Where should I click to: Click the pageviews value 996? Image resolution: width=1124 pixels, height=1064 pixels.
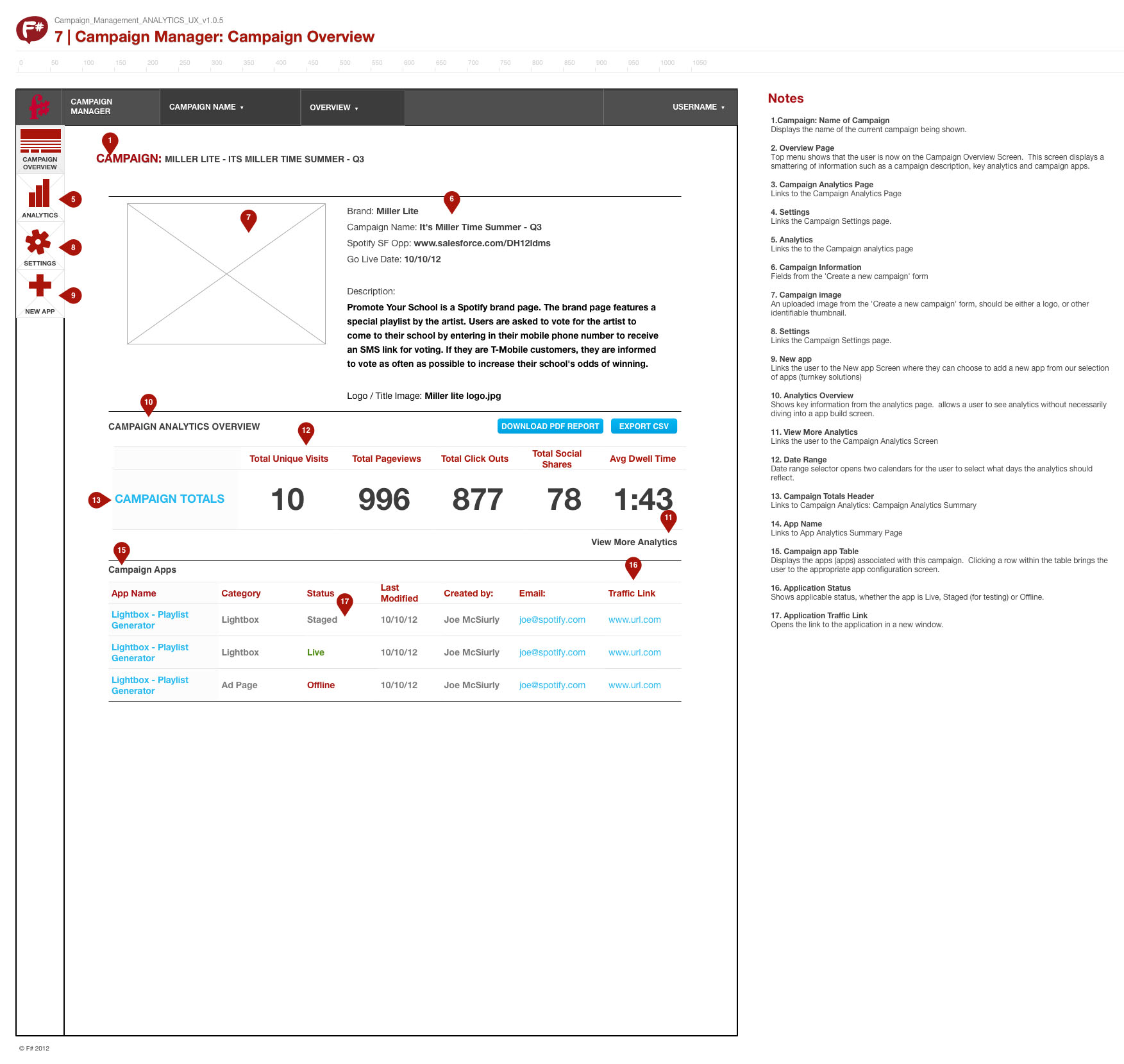(x=384, y=500)
